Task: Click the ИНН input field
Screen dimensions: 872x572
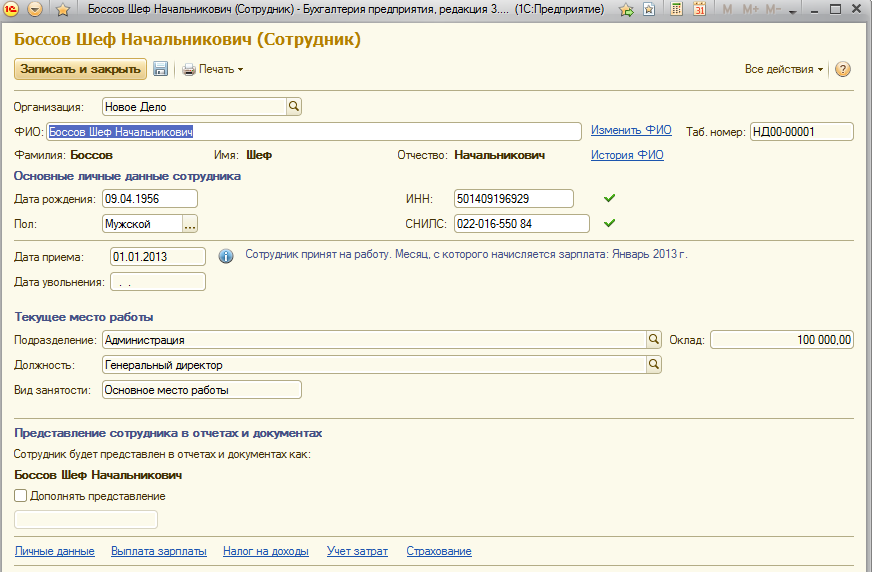Action: pyautogui.click(x=513, y=198)
